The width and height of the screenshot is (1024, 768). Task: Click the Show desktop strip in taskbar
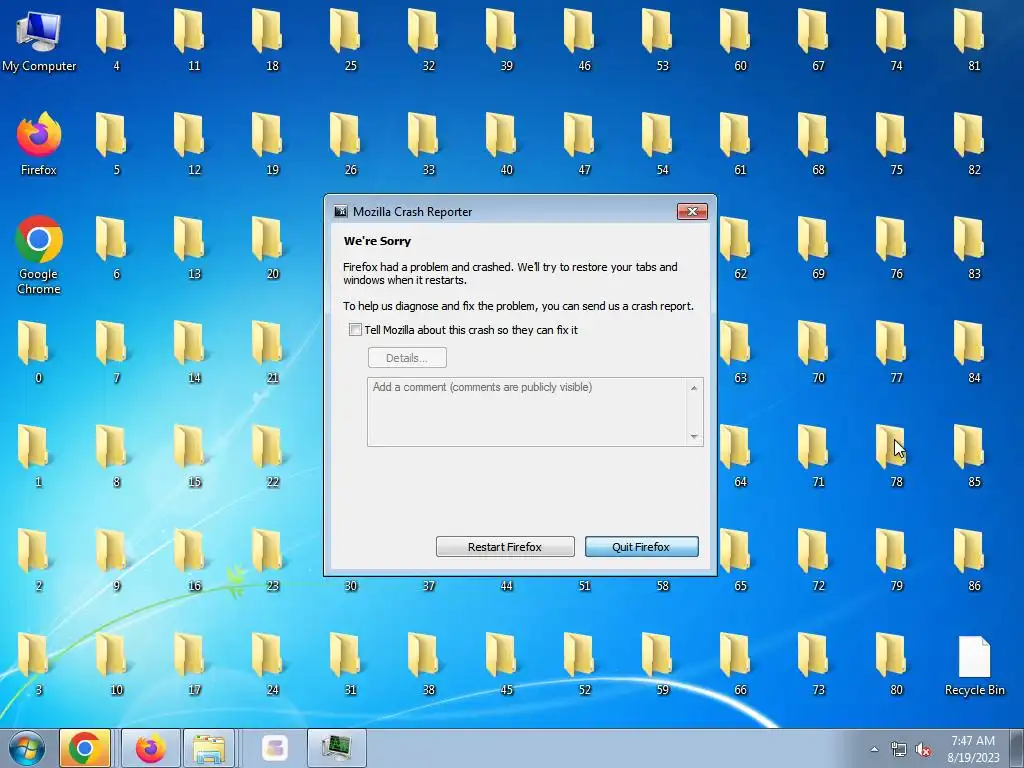coord(1017,748)
